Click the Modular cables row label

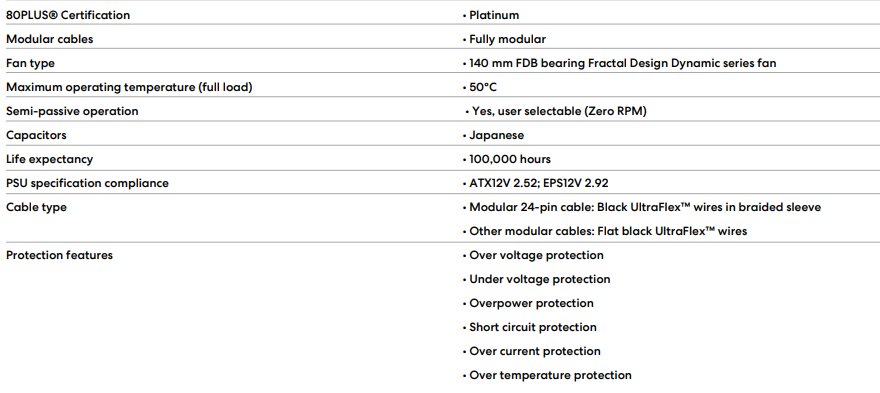(49, 39)
